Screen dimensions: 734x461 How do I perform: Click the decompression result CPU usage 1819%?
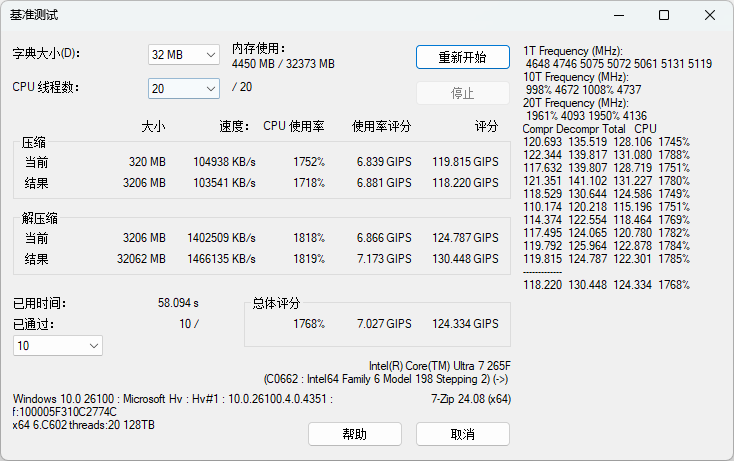tap(309, 259)
